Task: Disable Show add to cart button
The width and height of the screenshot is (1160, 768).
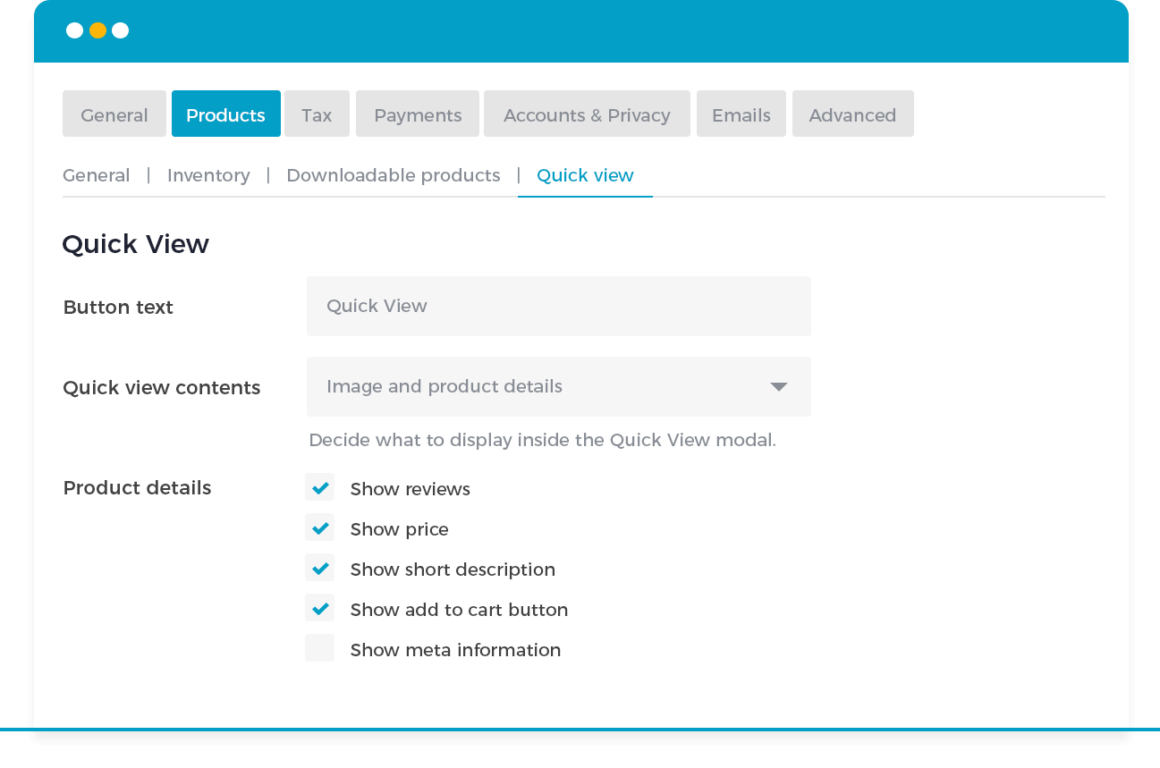Action: (320, 608)
